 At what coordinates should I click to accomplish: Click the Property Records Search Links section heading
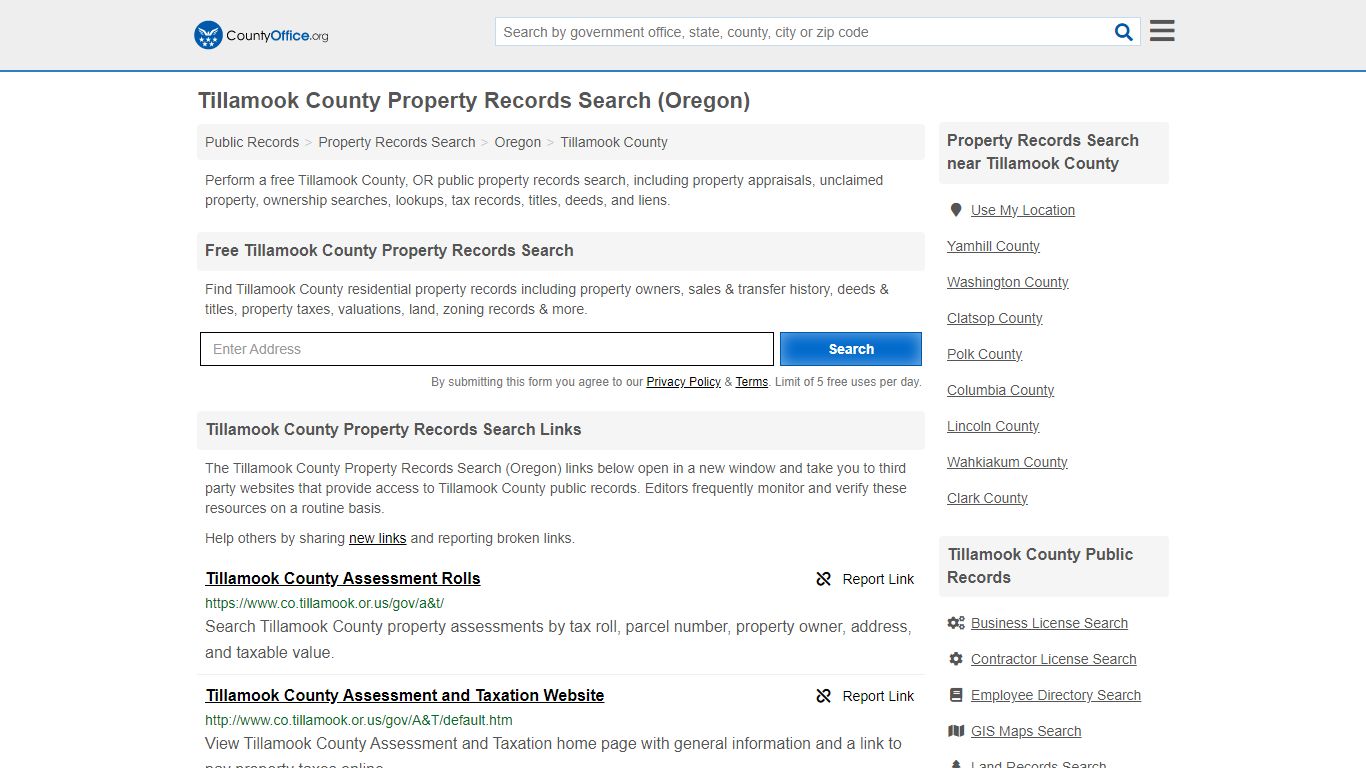coord(394,429)
